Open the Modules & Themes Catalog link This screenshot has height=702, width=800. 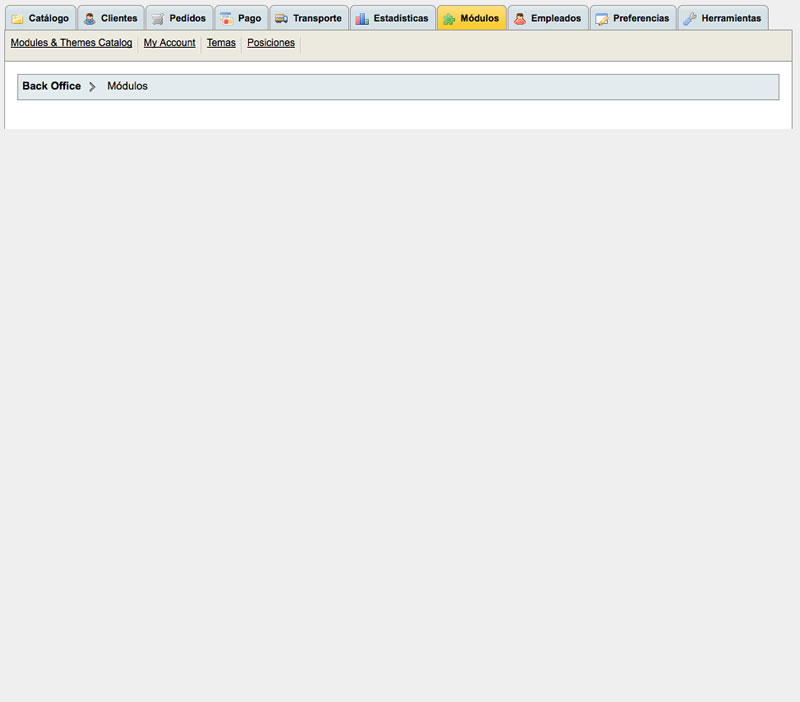click(x=71, y=44)
